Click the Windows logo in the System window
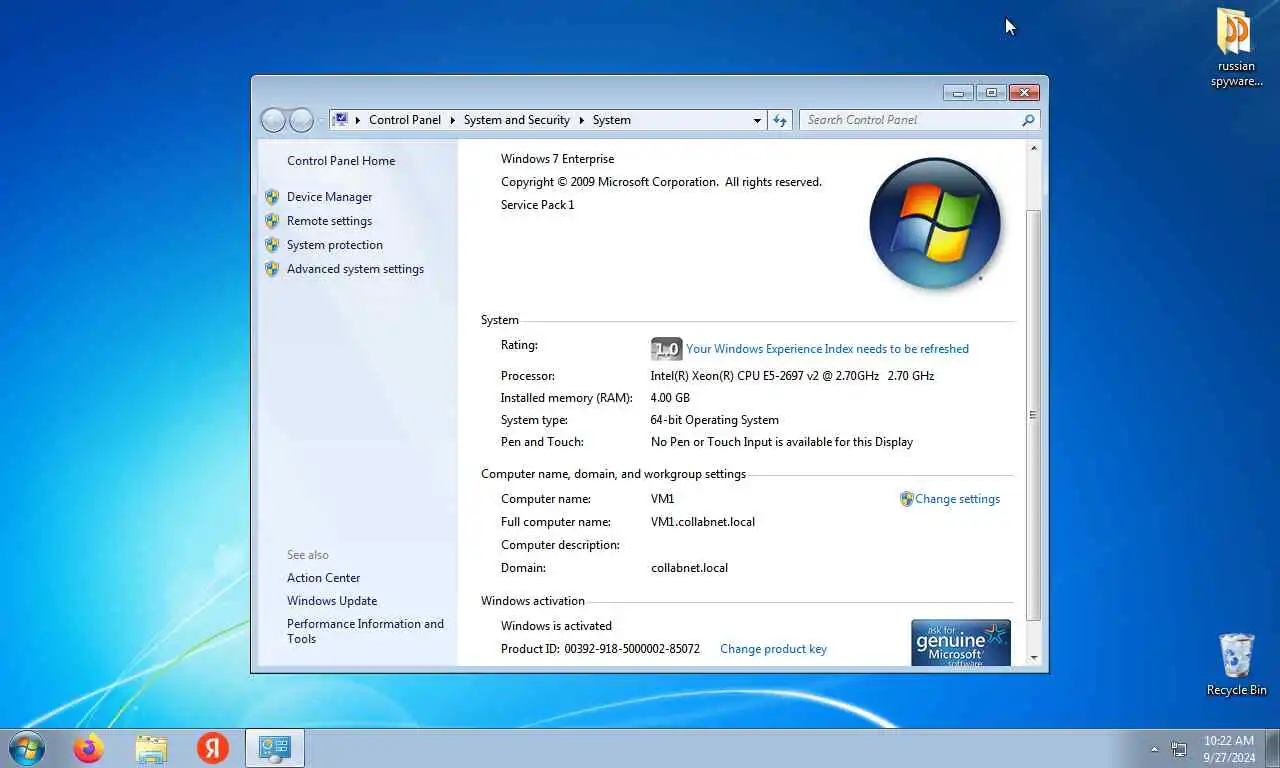This screenshot has width=1280, height=768. click(935, 223)
